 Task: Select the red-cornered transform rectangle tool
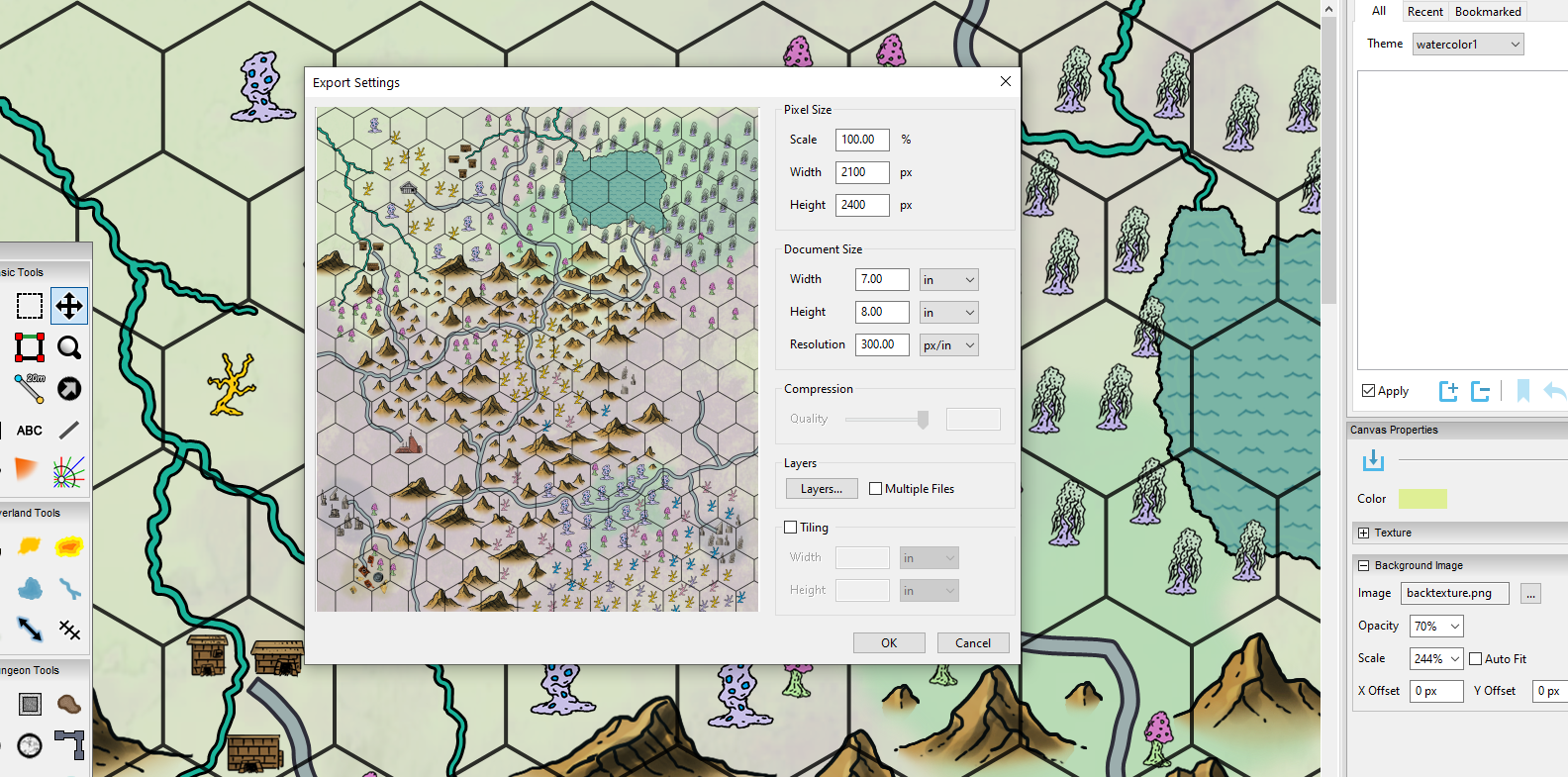coord(30,347)
